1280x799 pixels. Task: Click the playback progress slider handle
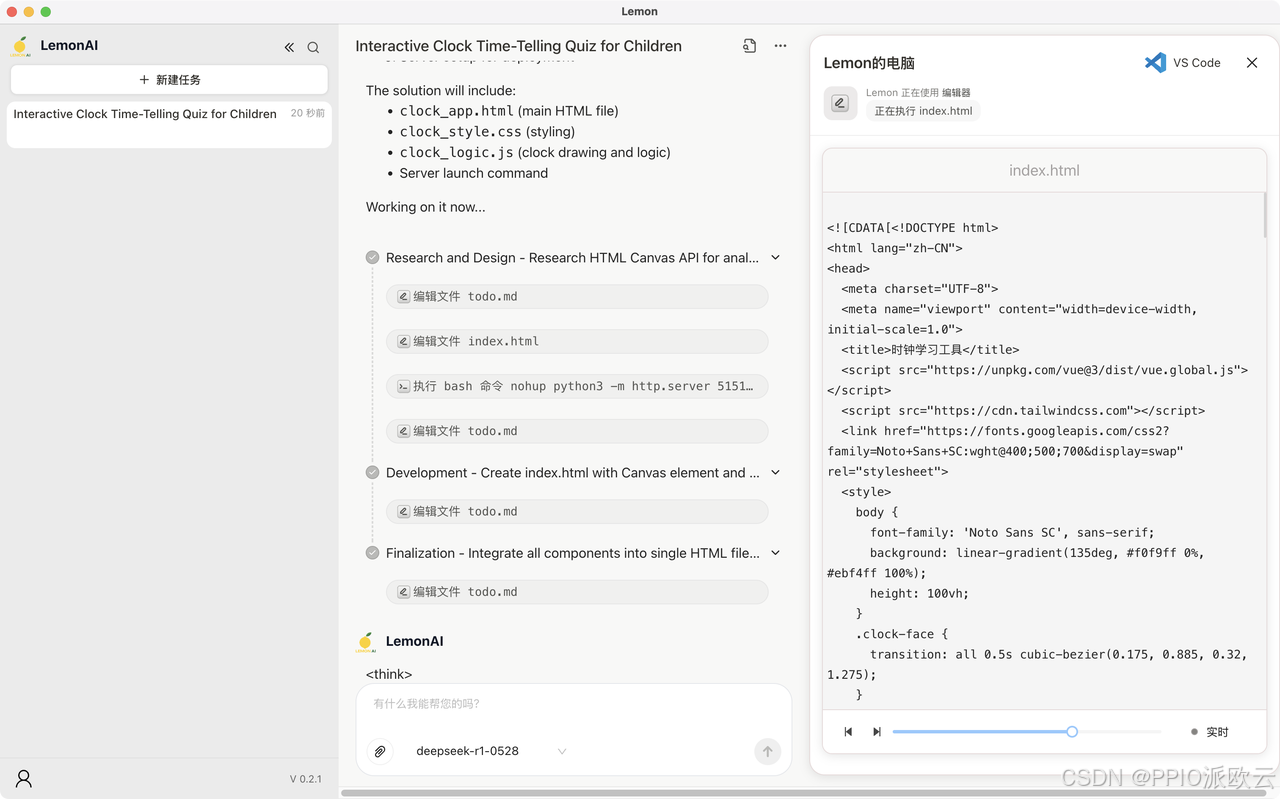click(x=1072, y=732)
